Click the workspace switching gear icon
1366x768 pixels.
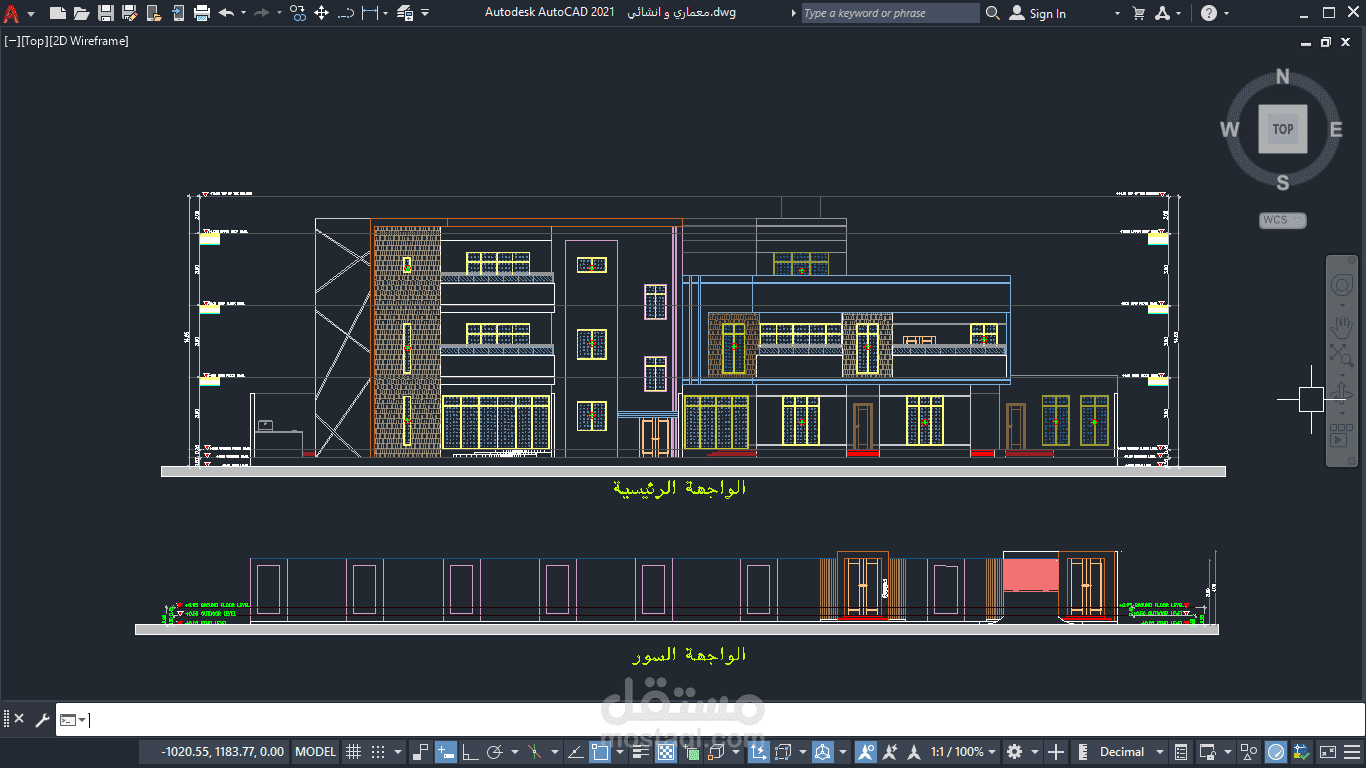coord(1014,751)
